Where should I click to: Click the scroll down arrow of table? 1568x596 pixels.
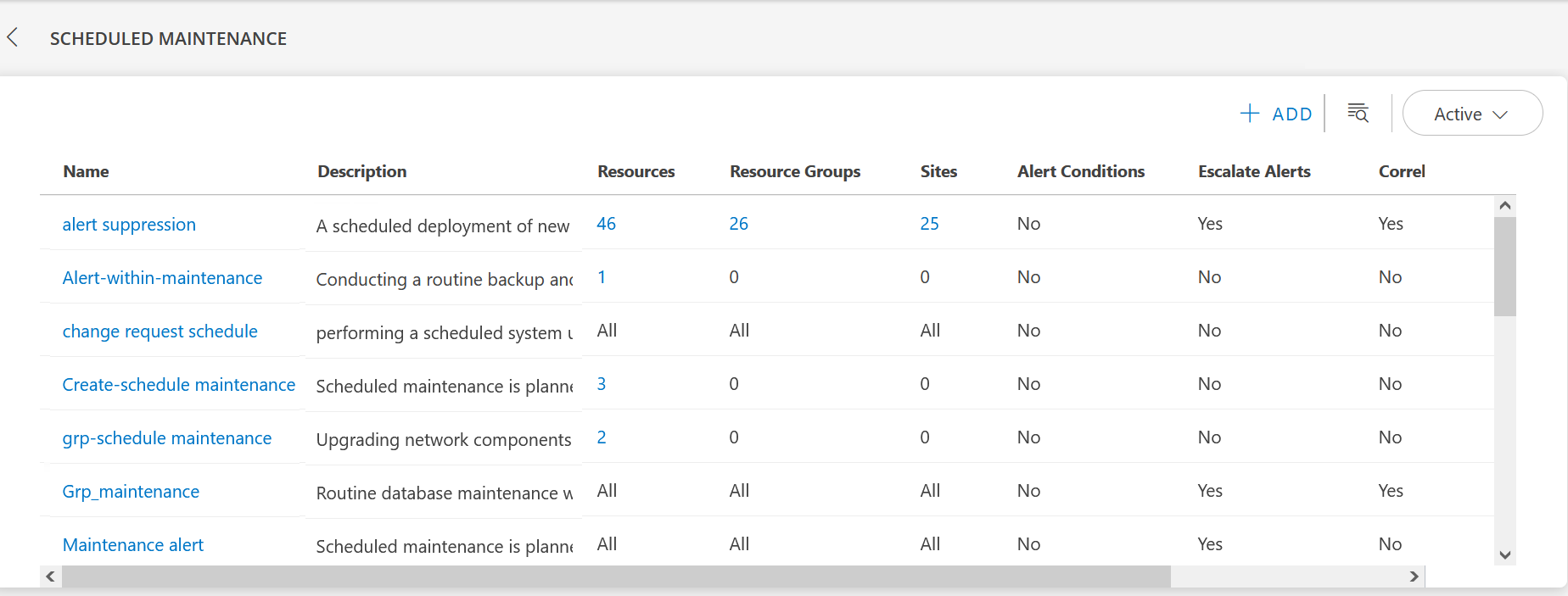[x=1504, y=555]
